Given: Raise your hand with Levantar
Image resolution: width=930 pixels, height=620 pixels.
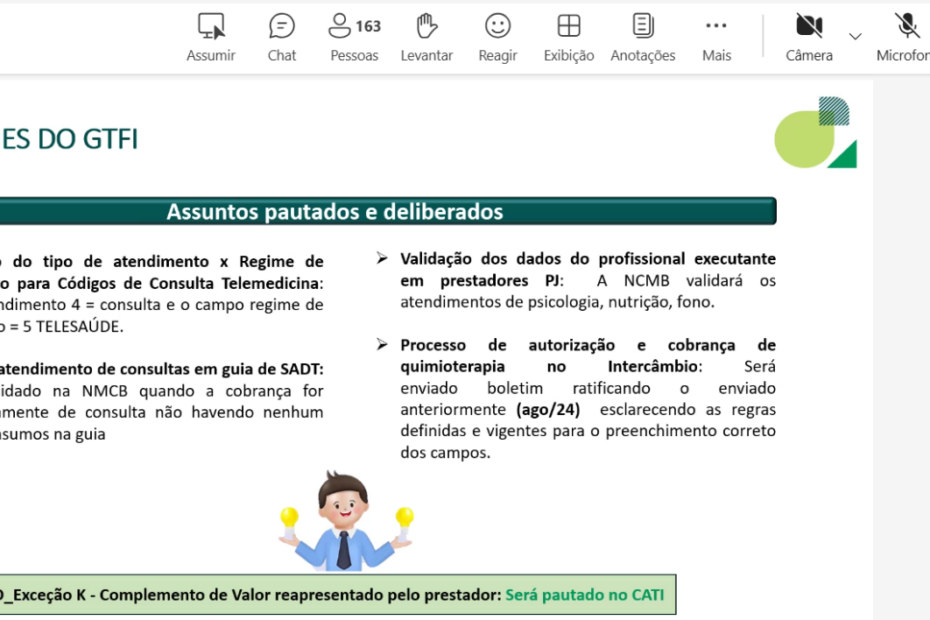Looking at the screenshot, I should tap(427, 27).
